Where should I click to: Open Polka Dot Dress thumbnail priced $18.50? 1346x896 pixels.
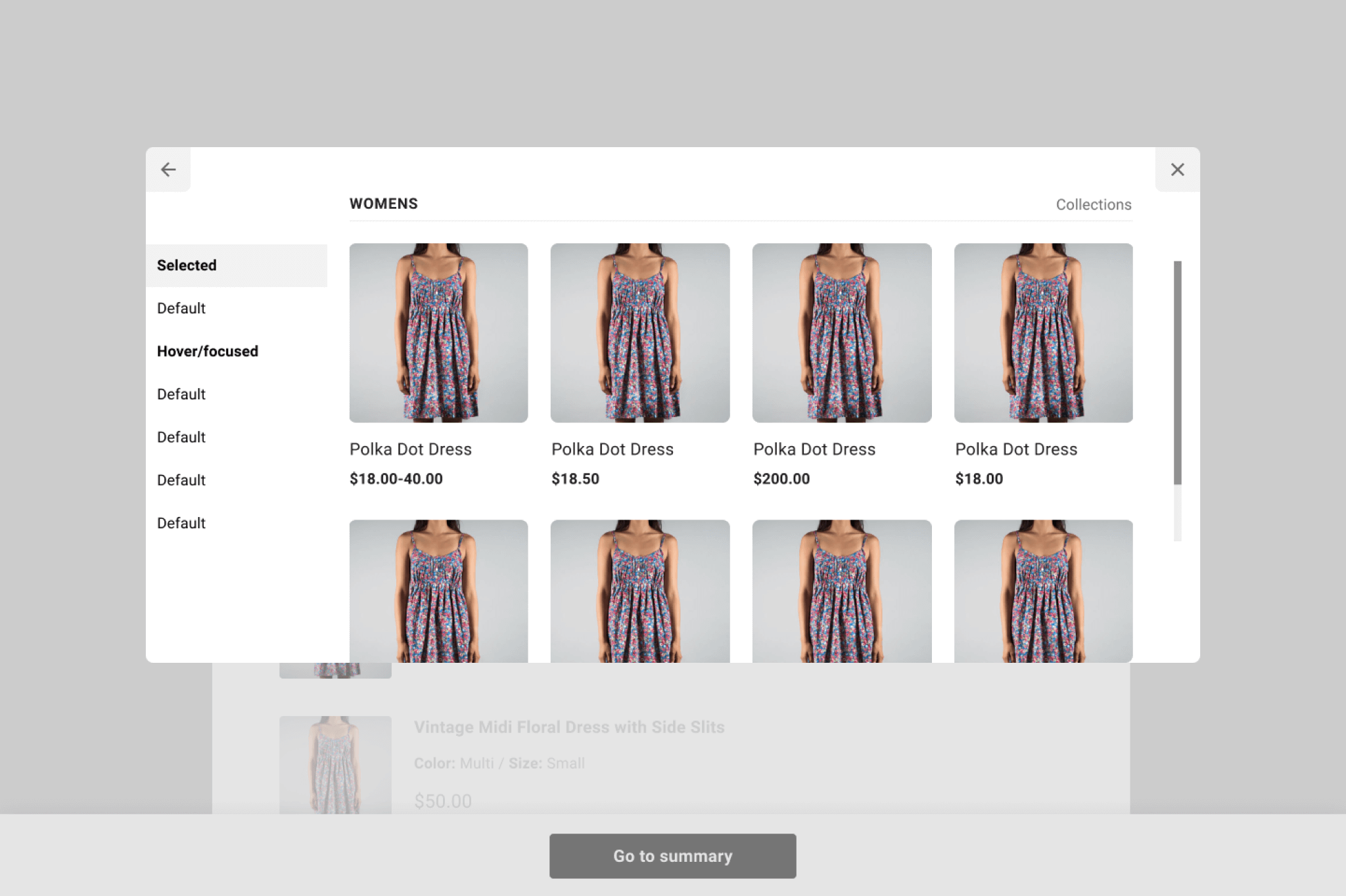tap(640, 333)
